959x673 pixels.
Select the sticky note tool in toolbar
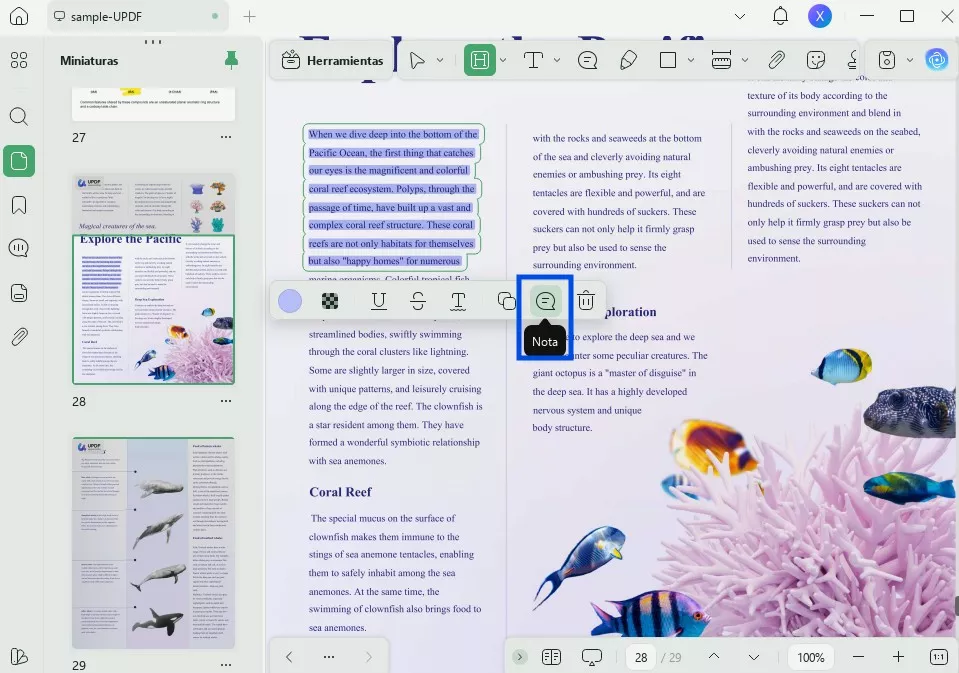(x=587, y=60)
